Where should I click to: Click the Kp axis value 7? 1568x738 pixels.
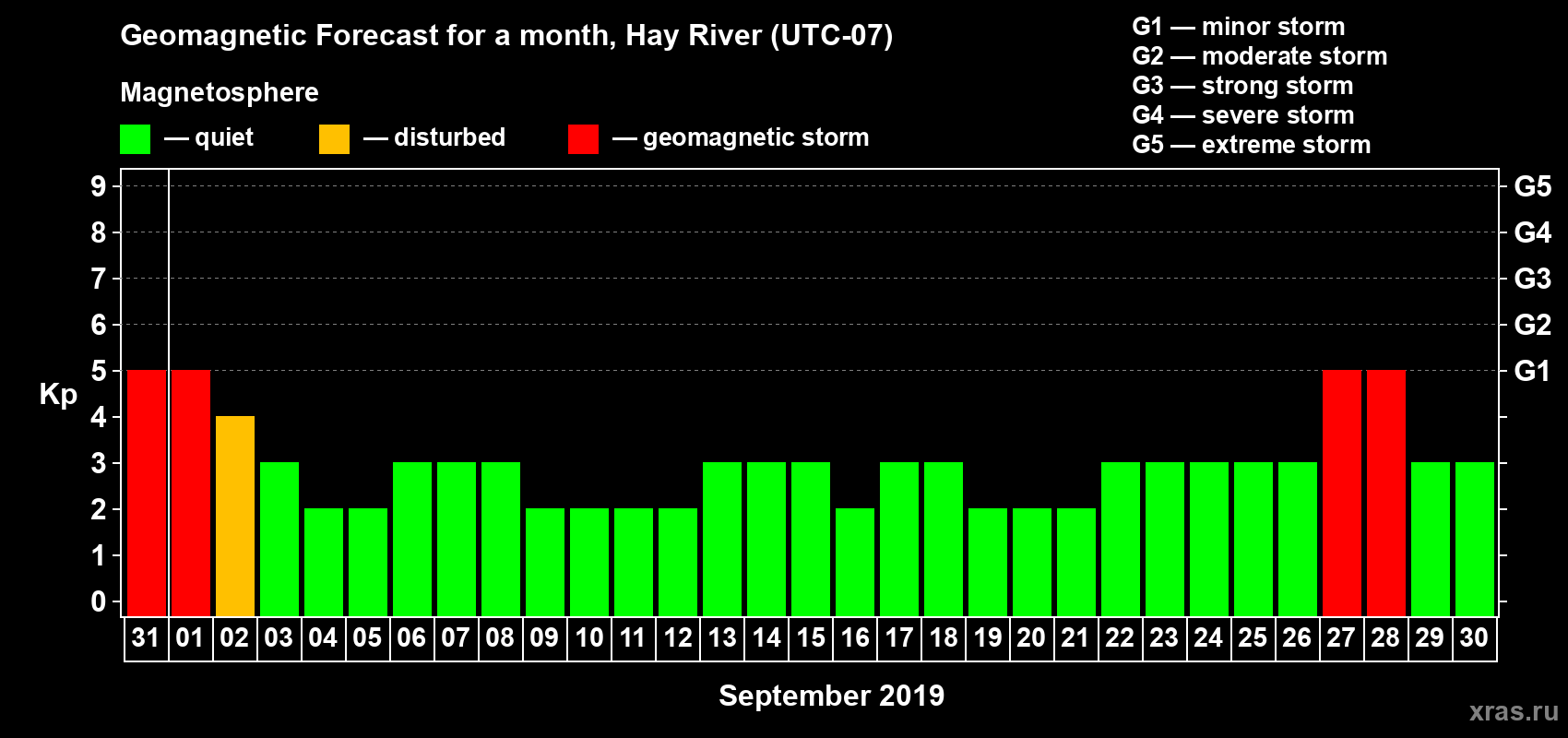coord(99,279)
